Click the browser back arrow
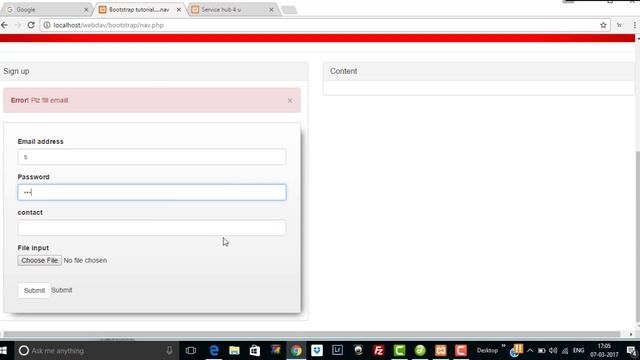Image resolution: width=640 pixels, height=360 pixels. pyautogui.click(x=4, y=25)
